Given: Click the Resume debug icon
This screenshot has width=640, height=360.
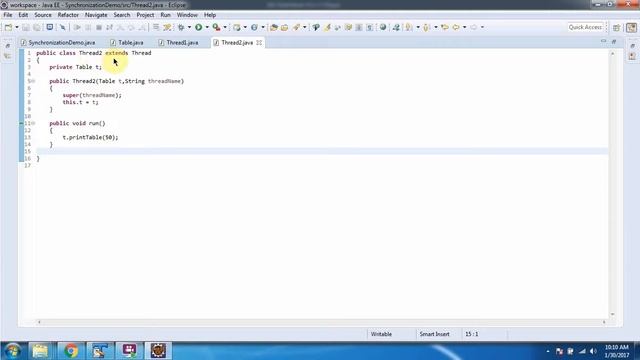Looking at the screenshot, I should (77, 27).
